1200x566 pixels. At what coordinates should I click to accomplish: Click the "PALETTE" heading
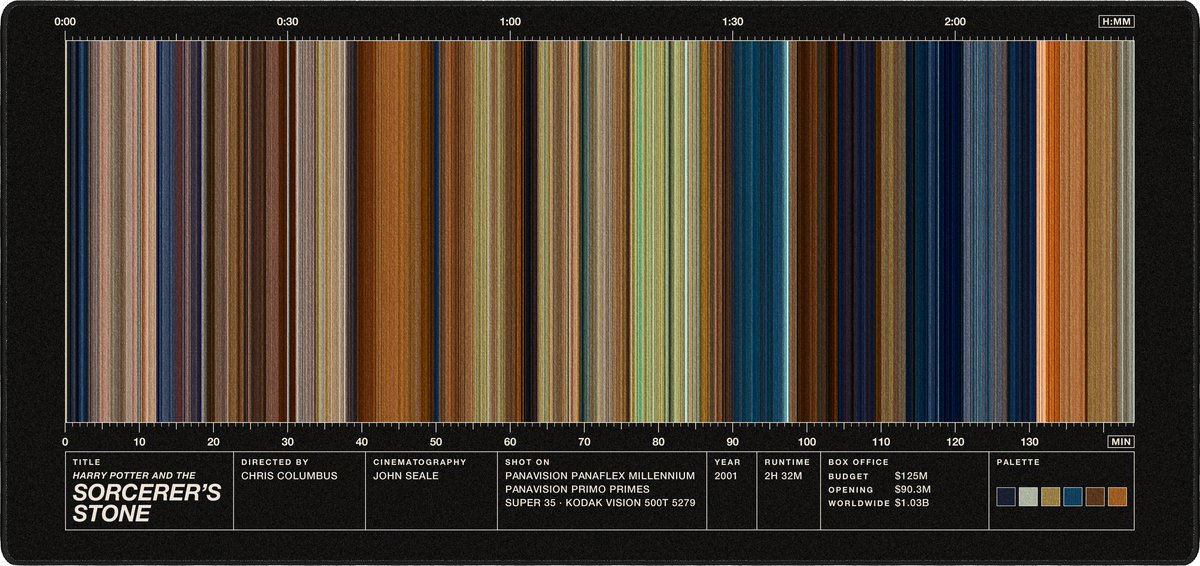pyautogui.click(x=1018, y=463)
